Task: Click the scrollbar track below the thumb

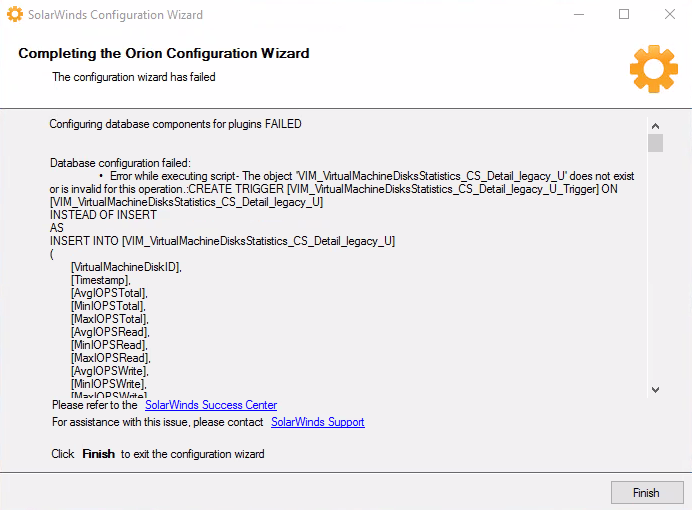Action: click(655, 267)
